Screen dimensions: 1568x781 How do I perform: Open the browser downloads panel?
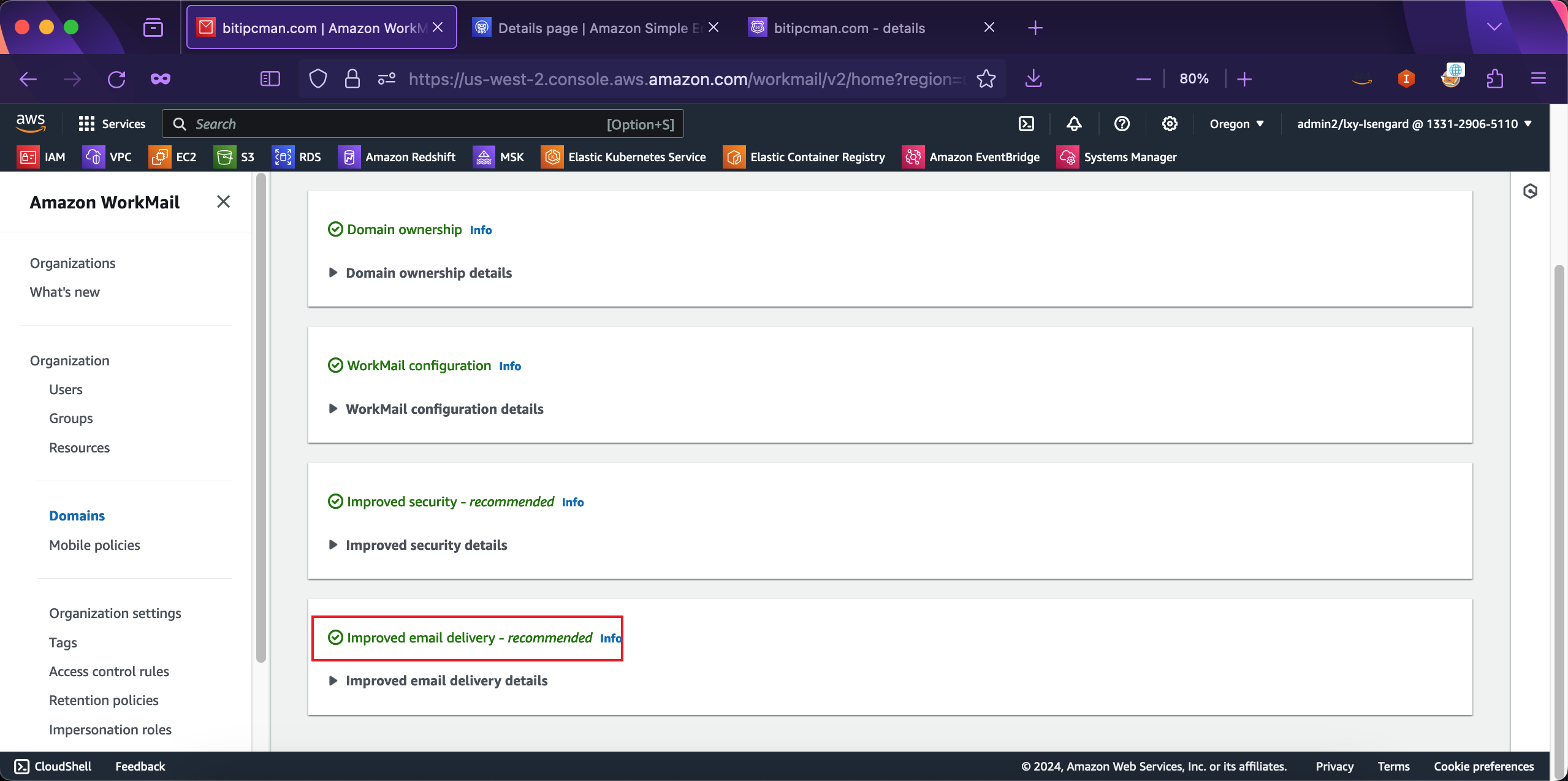1033,78
